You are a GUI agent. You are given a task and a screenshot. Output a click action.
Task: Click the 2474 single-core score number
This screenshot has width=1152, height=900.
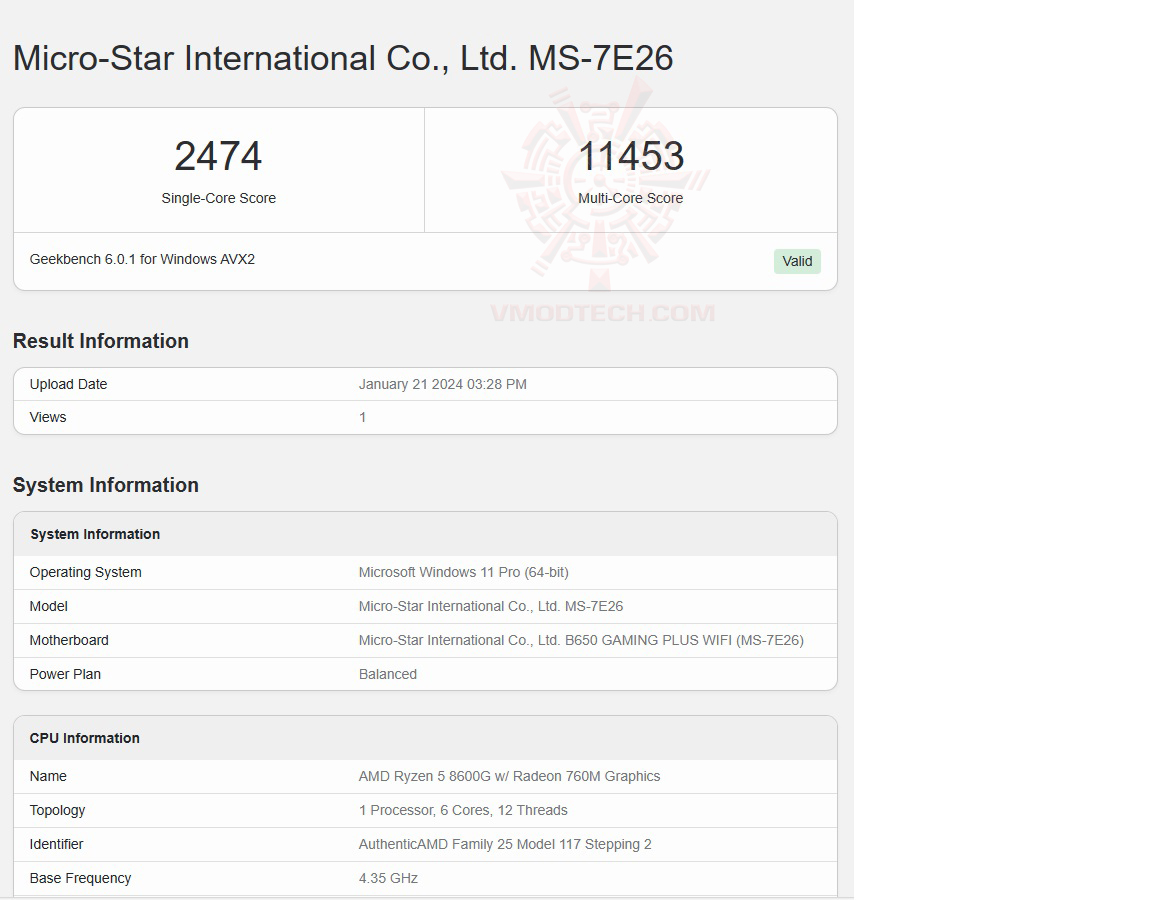coord(218,156)
